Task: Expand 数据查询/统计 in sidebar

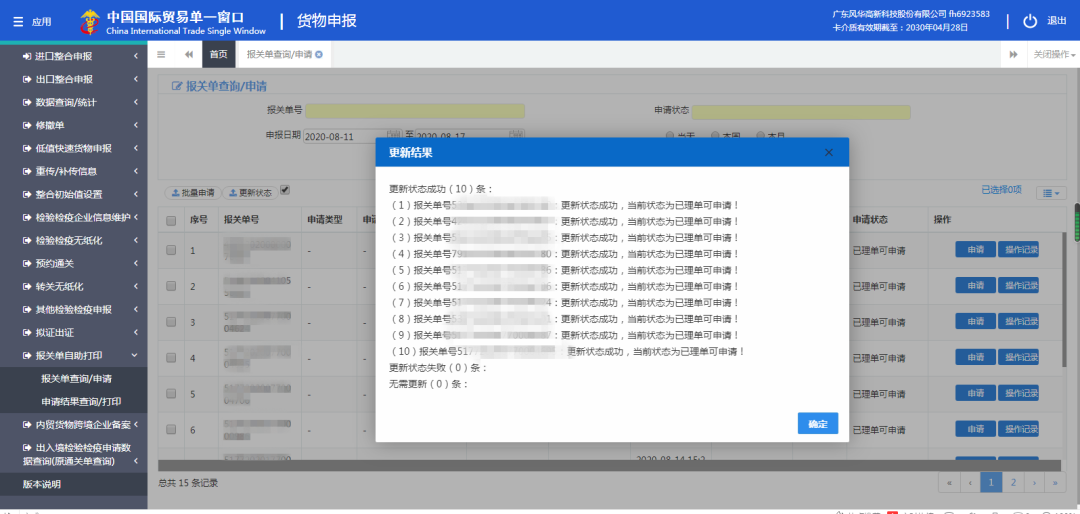Action: click(74, 102)
